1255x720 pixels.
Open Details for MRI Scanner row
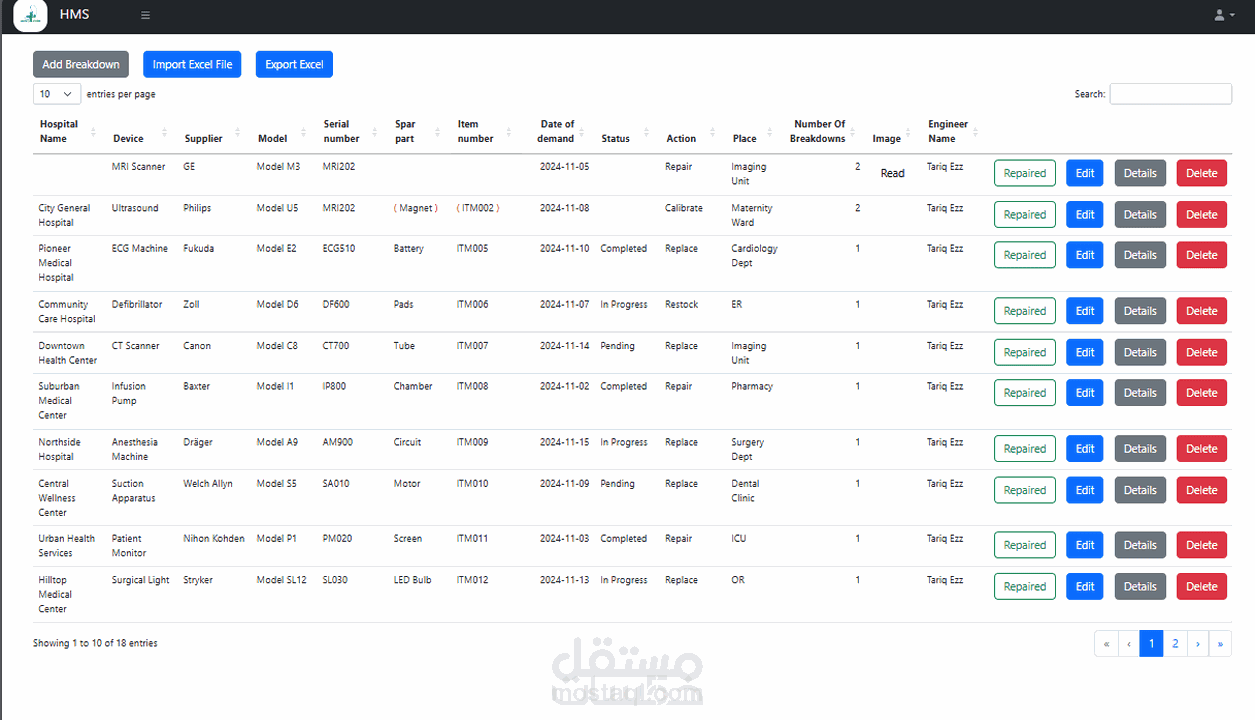click(x=1140, y=173)
